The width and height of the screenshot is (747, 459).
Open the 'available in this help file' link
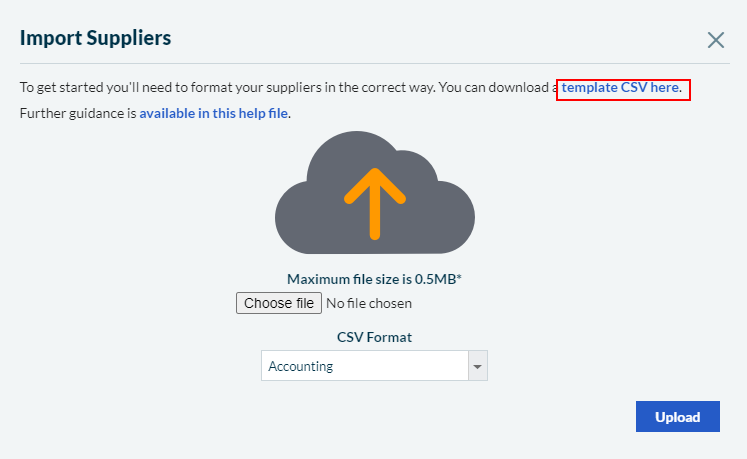(x=214, y=113)
